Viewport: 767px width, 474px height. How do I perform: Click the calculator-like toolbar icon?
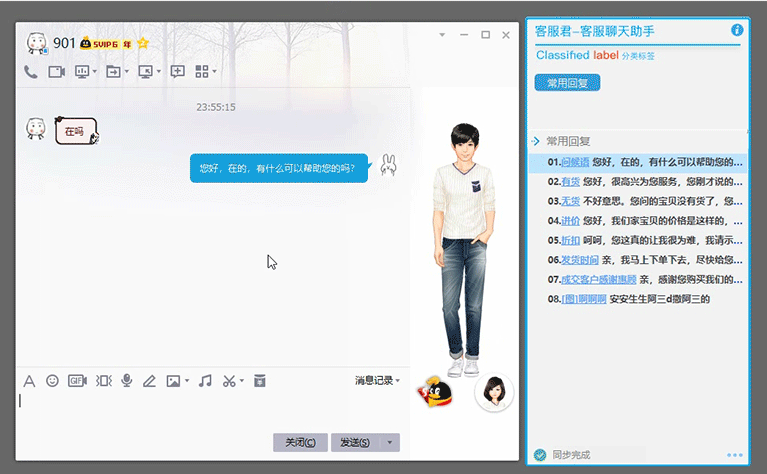(x=260, y=381)
